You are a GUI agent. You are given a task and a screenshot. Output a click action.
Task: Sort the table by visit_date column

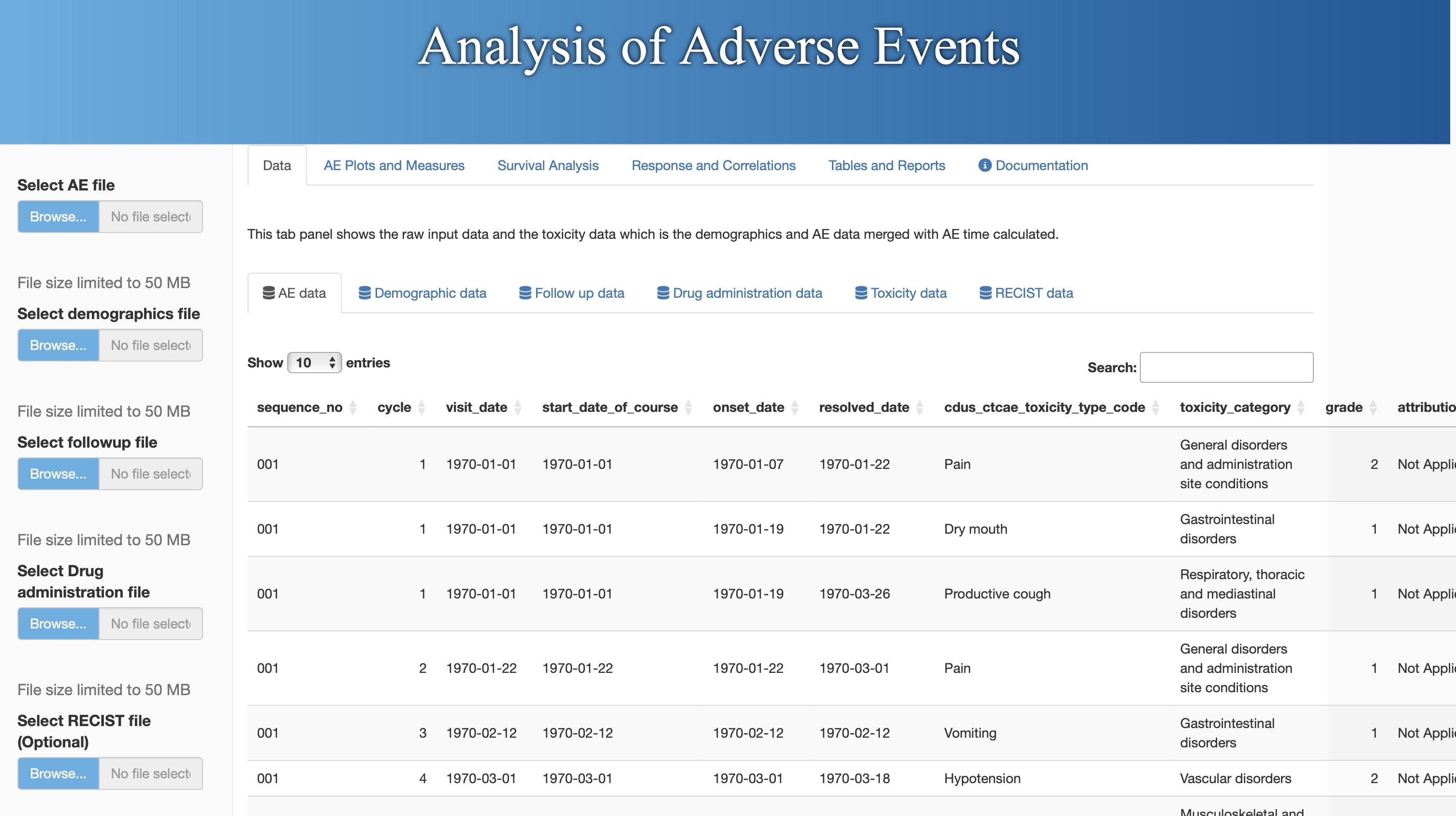[x=519, y=407]
